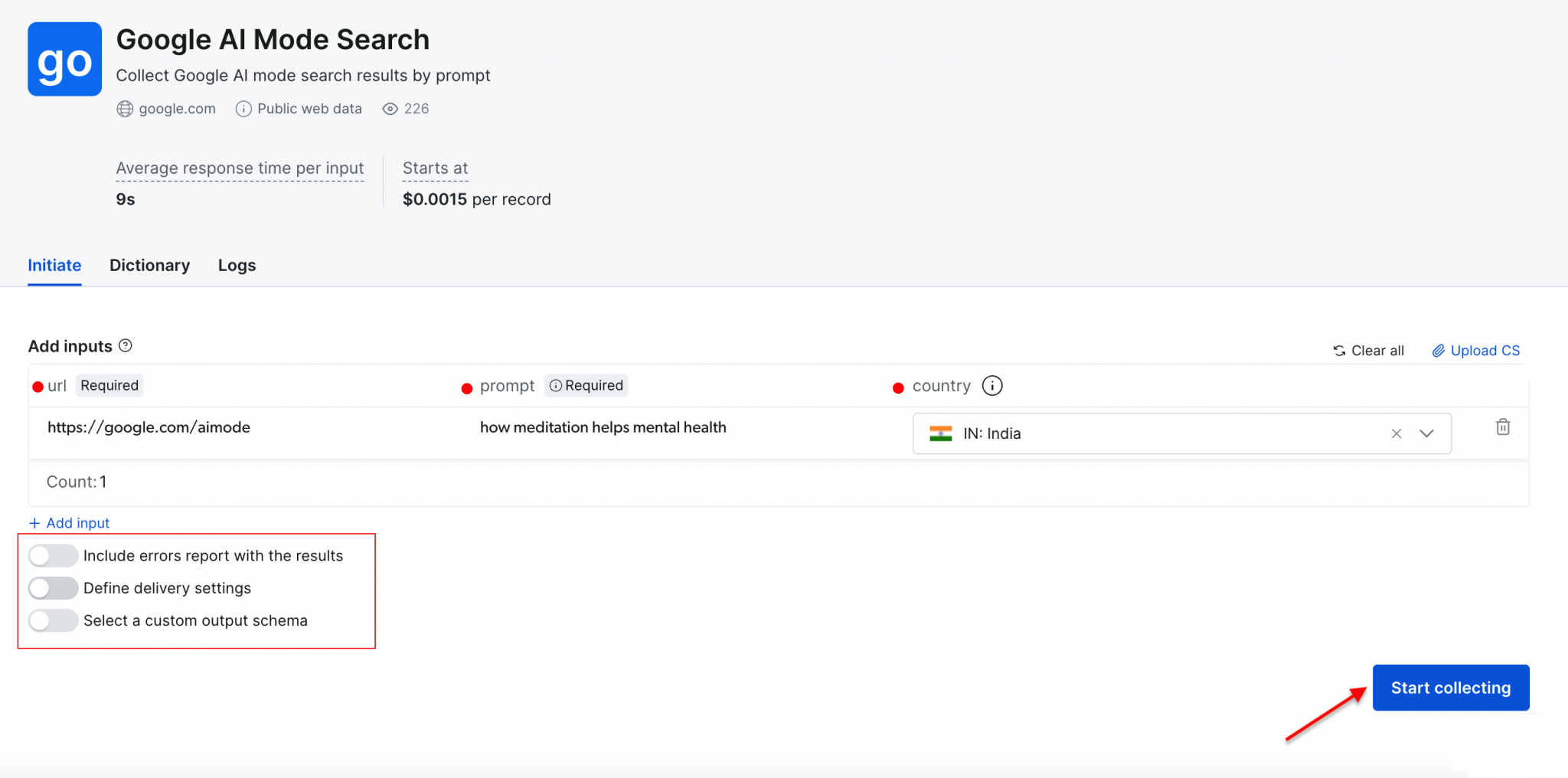This screenshot has width=1568, height=778.
Task: Enable Include errors report with the results
Action: point(53,555)
